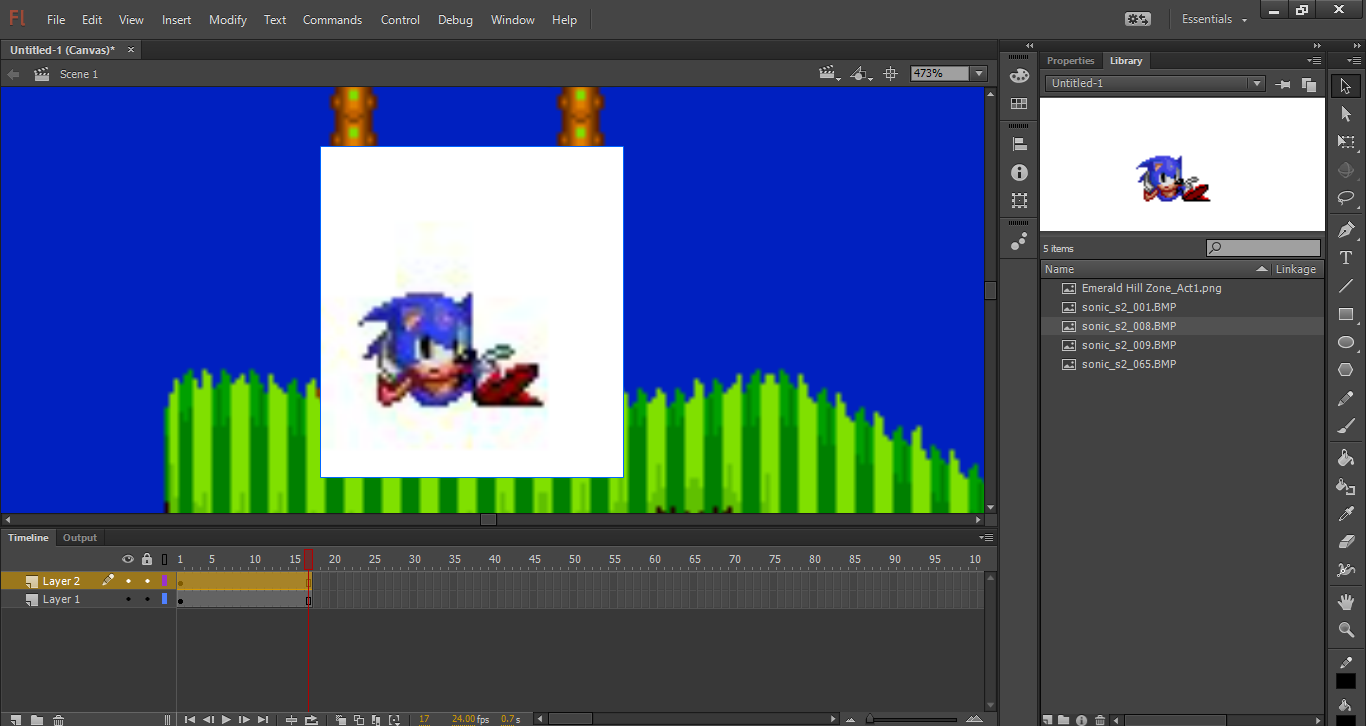Toggle outline color square for Layer 1
The image size is (1366, 726).
[165, 599]
